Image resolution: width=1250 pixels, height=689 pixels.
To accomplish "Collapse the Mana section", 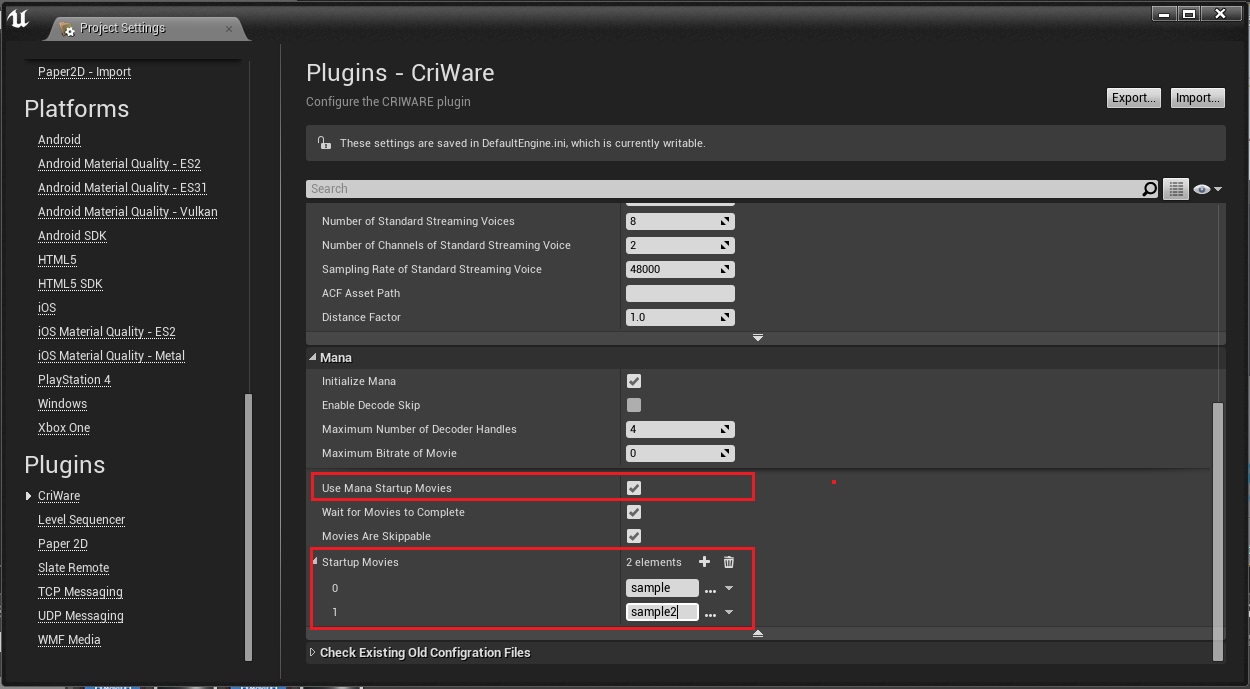I will coord(313,357).
